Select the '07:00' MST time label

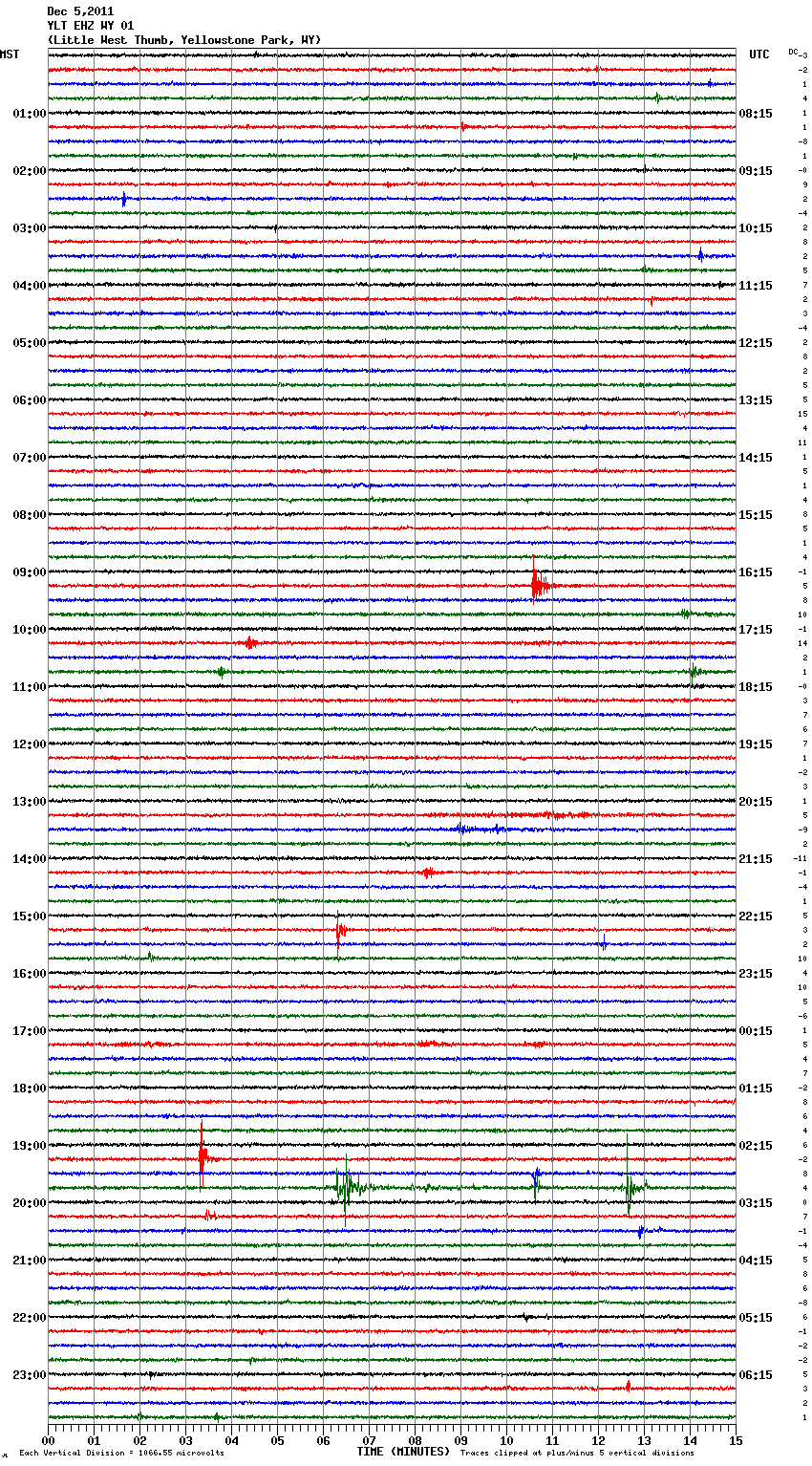point(29,458)
